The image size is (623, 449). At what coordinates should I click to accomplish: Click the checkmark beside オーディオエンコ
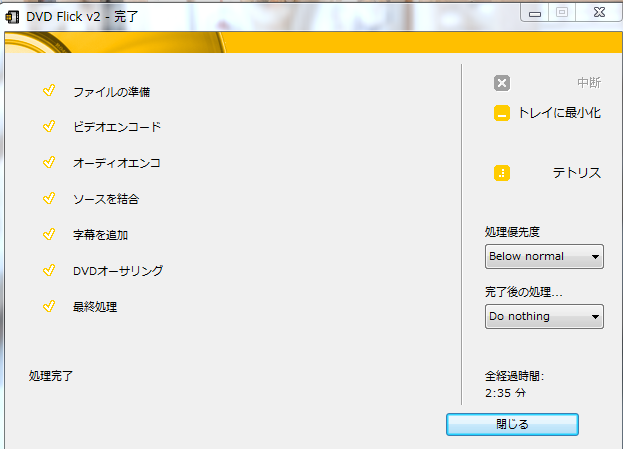(49, 162)
